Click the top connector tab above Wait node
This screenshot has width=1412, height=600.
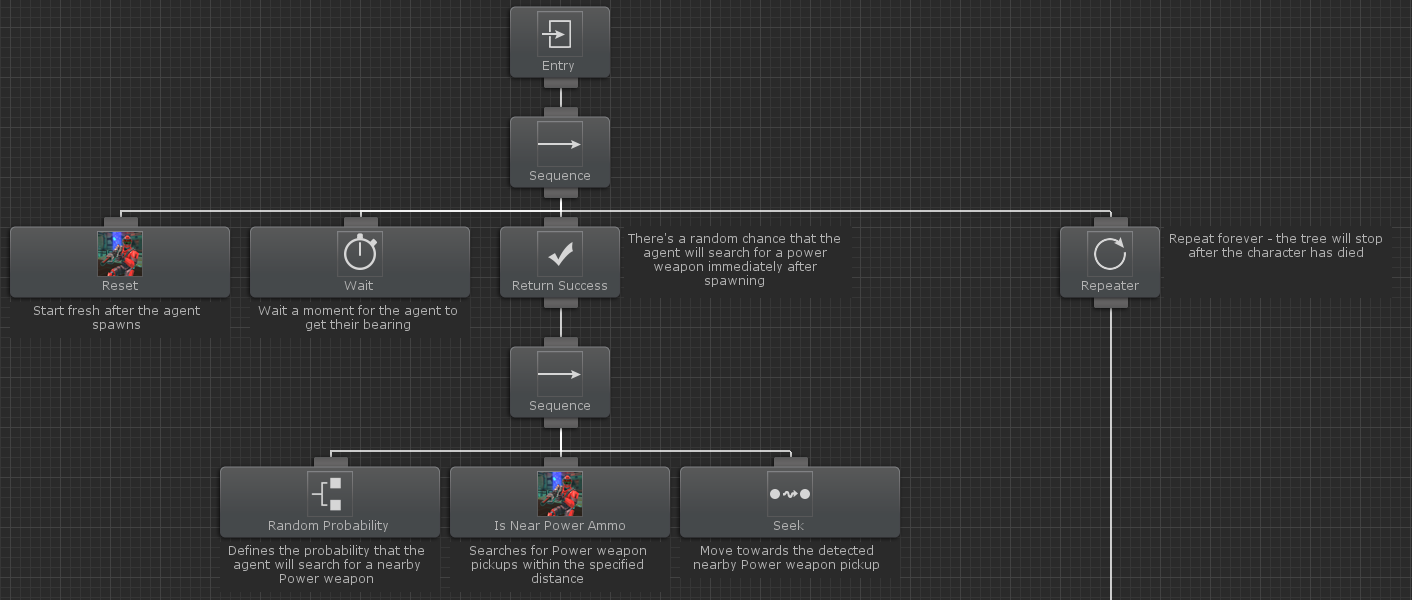point(359,222)
